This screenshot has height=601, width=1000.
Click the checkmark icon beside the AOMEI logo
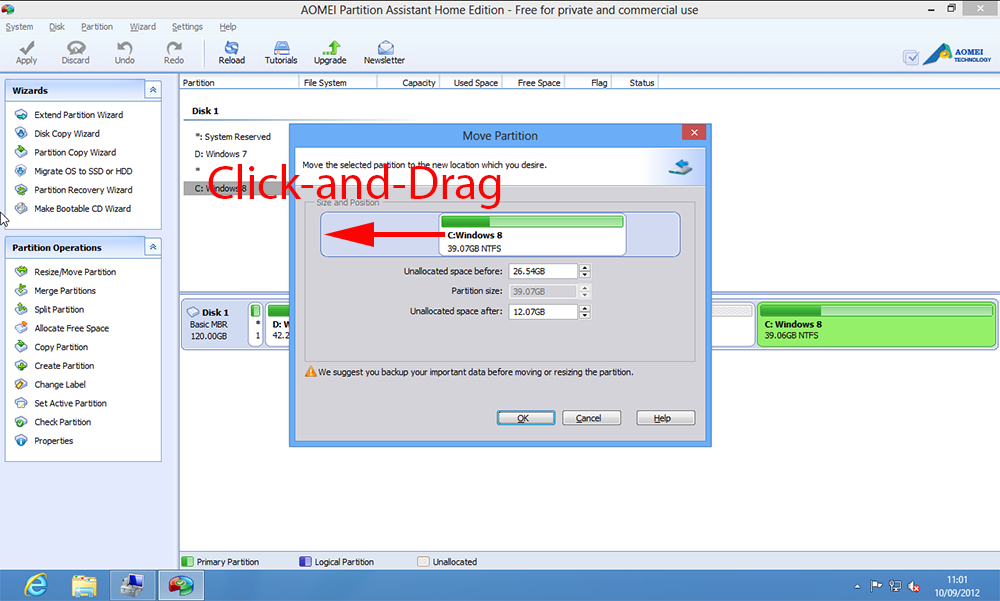(x=911, y=57)
